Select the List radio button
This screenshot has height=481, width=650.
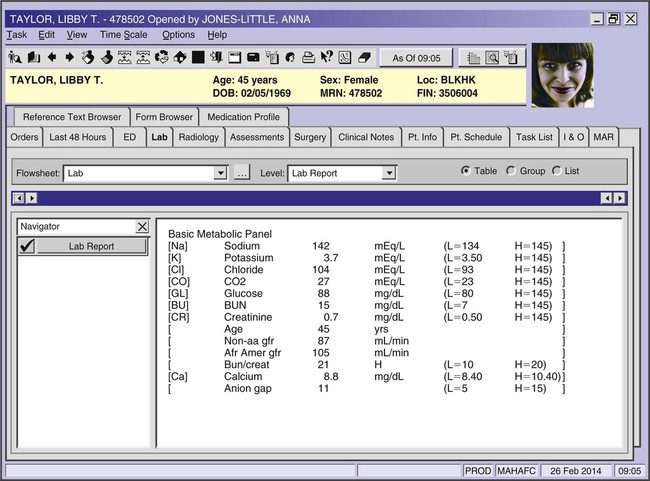pos(557,171)
